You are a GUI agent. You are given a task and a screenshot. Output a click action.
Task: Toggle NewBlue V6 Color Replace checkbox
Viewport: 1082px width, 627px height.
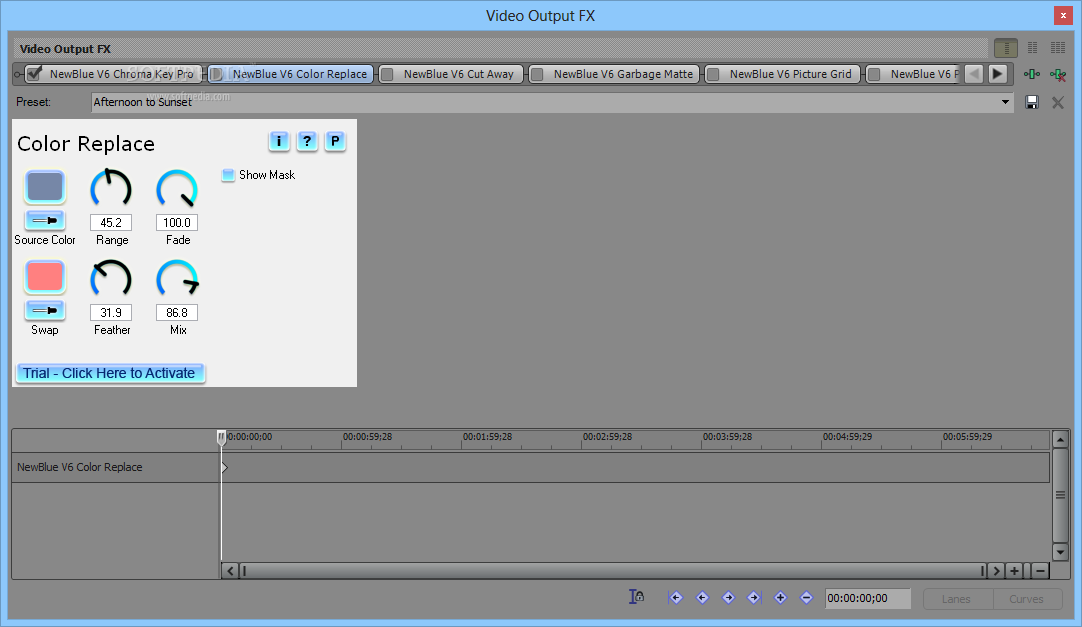[x=216, y=74]
